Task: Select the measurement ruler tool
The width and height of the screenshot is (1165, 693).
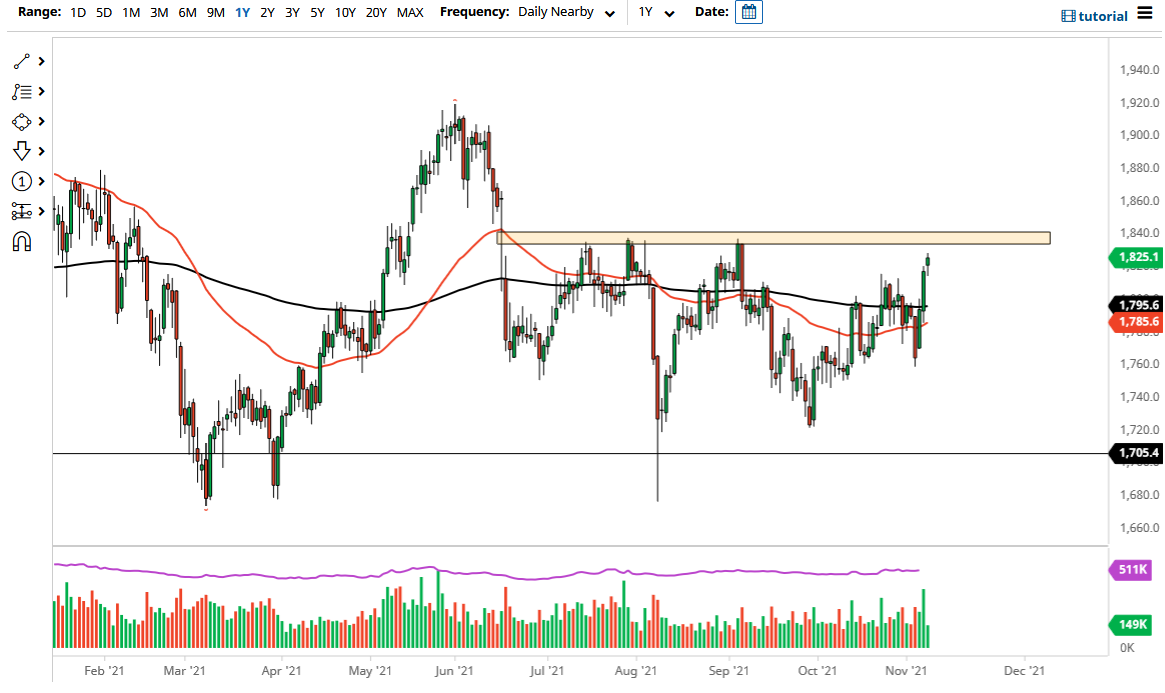Action: coord(22,212)
